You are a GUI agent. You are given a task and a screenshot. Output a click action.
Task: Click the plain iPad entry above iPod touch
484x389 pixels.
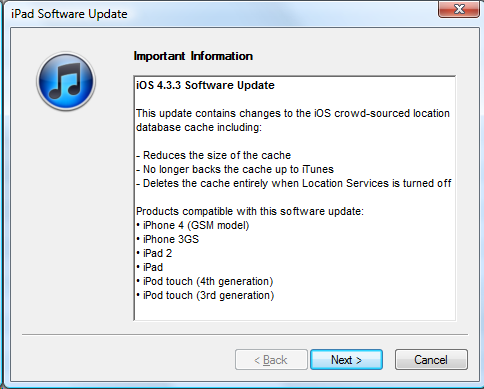(150, 267)
